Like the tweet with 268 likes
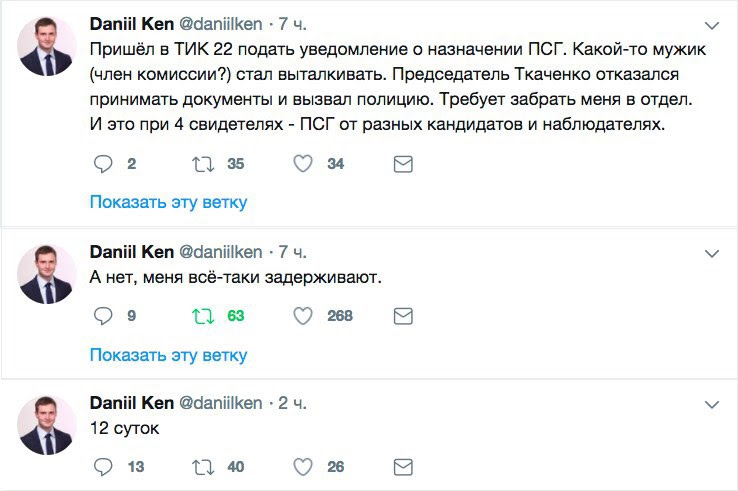 click(x=303, y=316)
